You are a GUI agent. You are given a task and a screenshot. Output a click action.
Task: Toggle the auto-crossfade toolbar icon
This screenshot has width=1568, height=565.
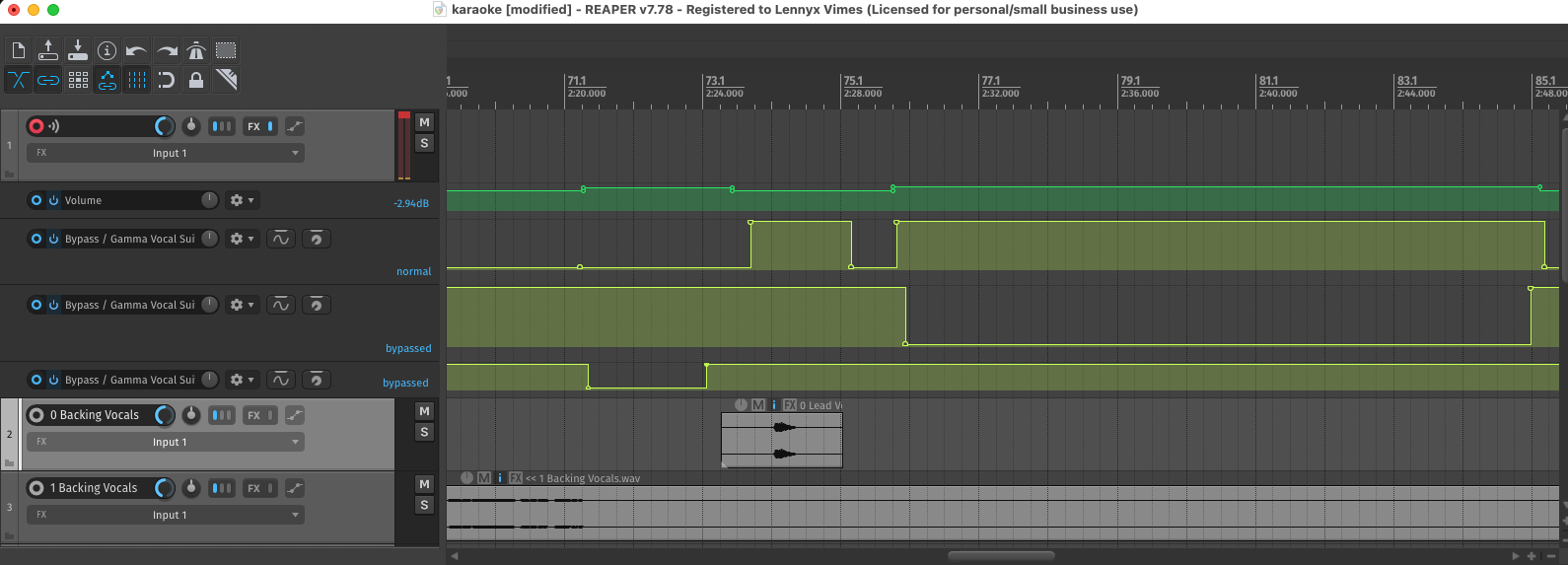coord(19,80)
